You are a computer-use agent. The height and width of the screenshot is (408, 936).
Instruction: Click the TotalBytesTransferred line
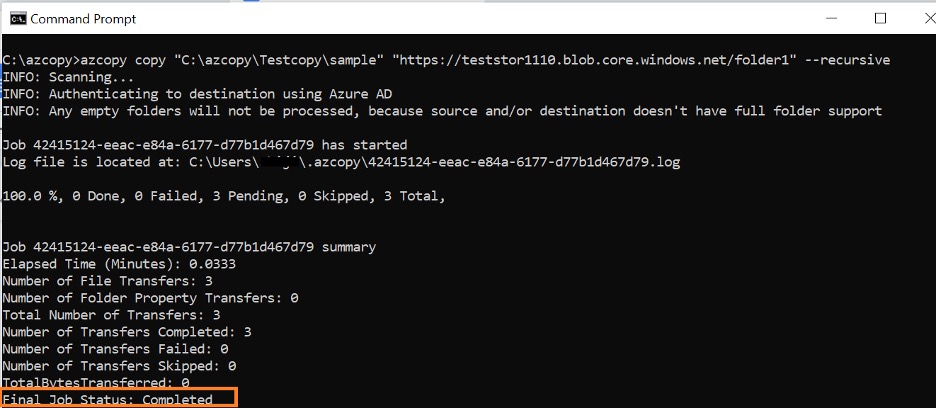pyautogui.click(x=96, y=383)
